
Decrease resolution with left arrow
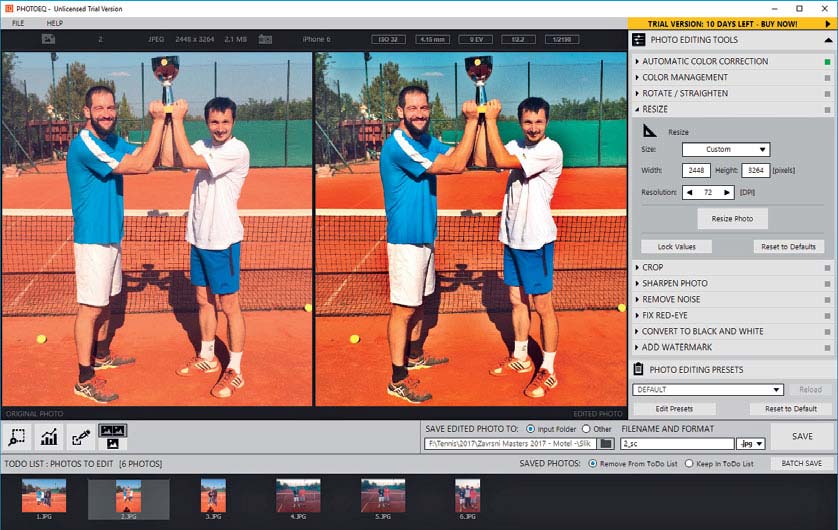click(x=689, y=192)
